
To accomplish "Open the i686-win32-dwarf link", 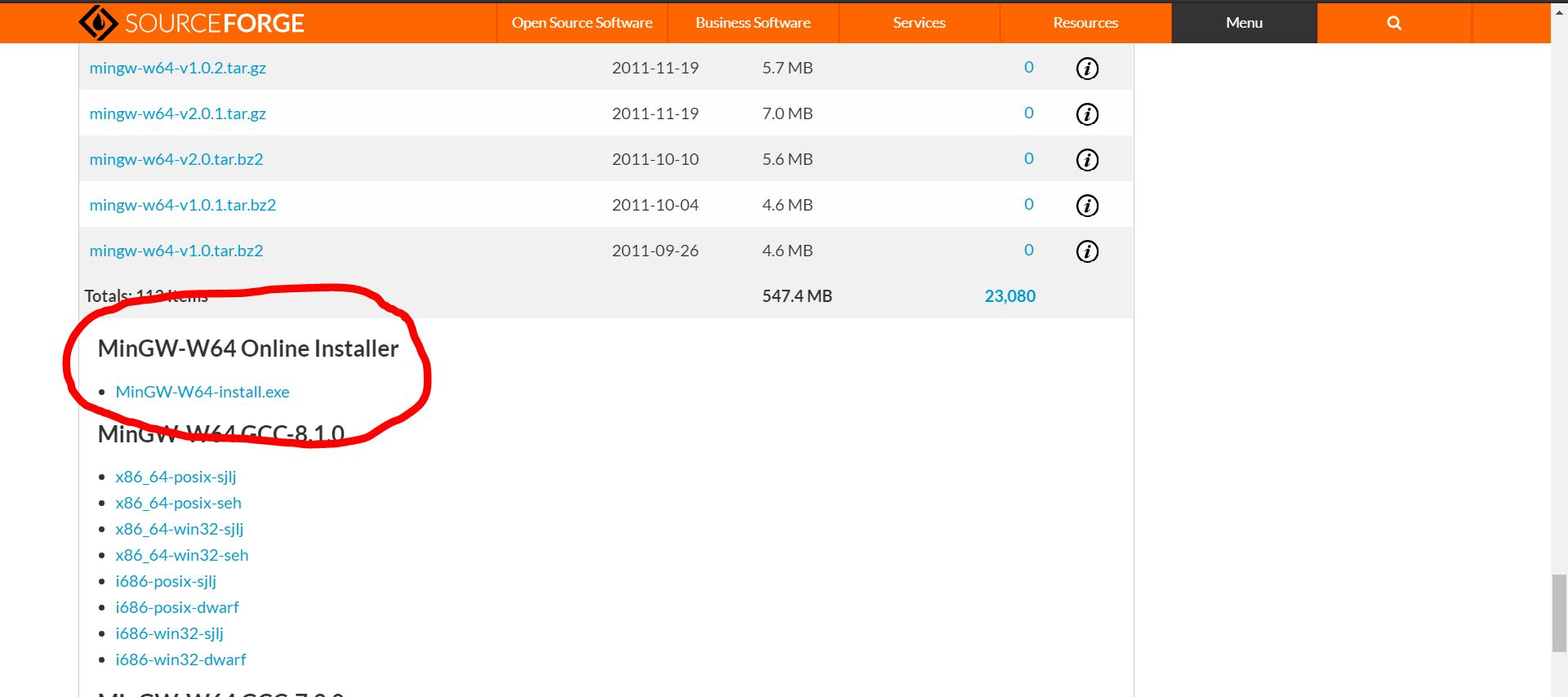I will click(x=180, y=659).
